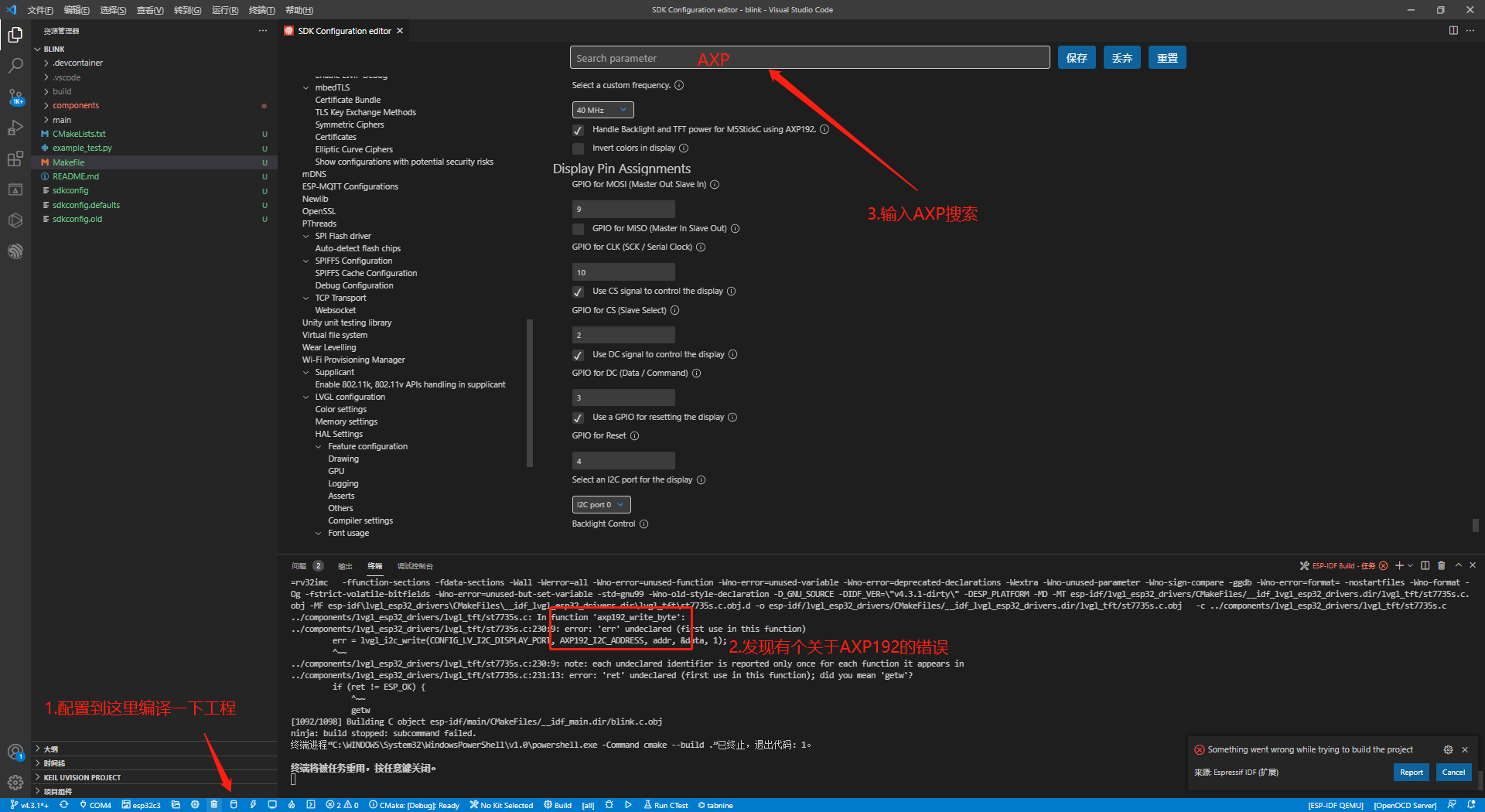Open the 终端(T) menu
The image size is (1485, 812).
[261, 10]
